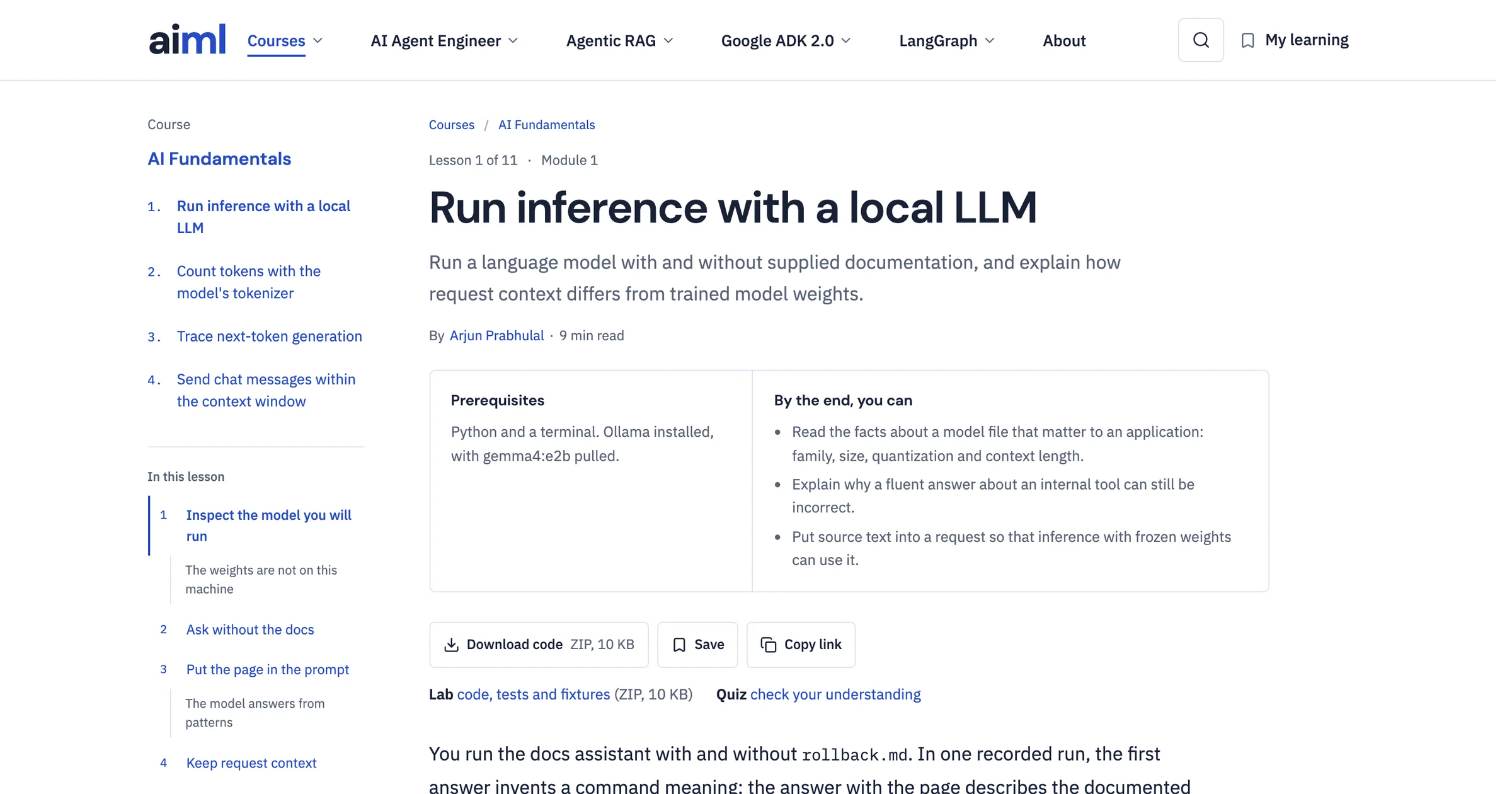
Task: Click the Courses breadcrumb link
Action: tap(451, 125)
